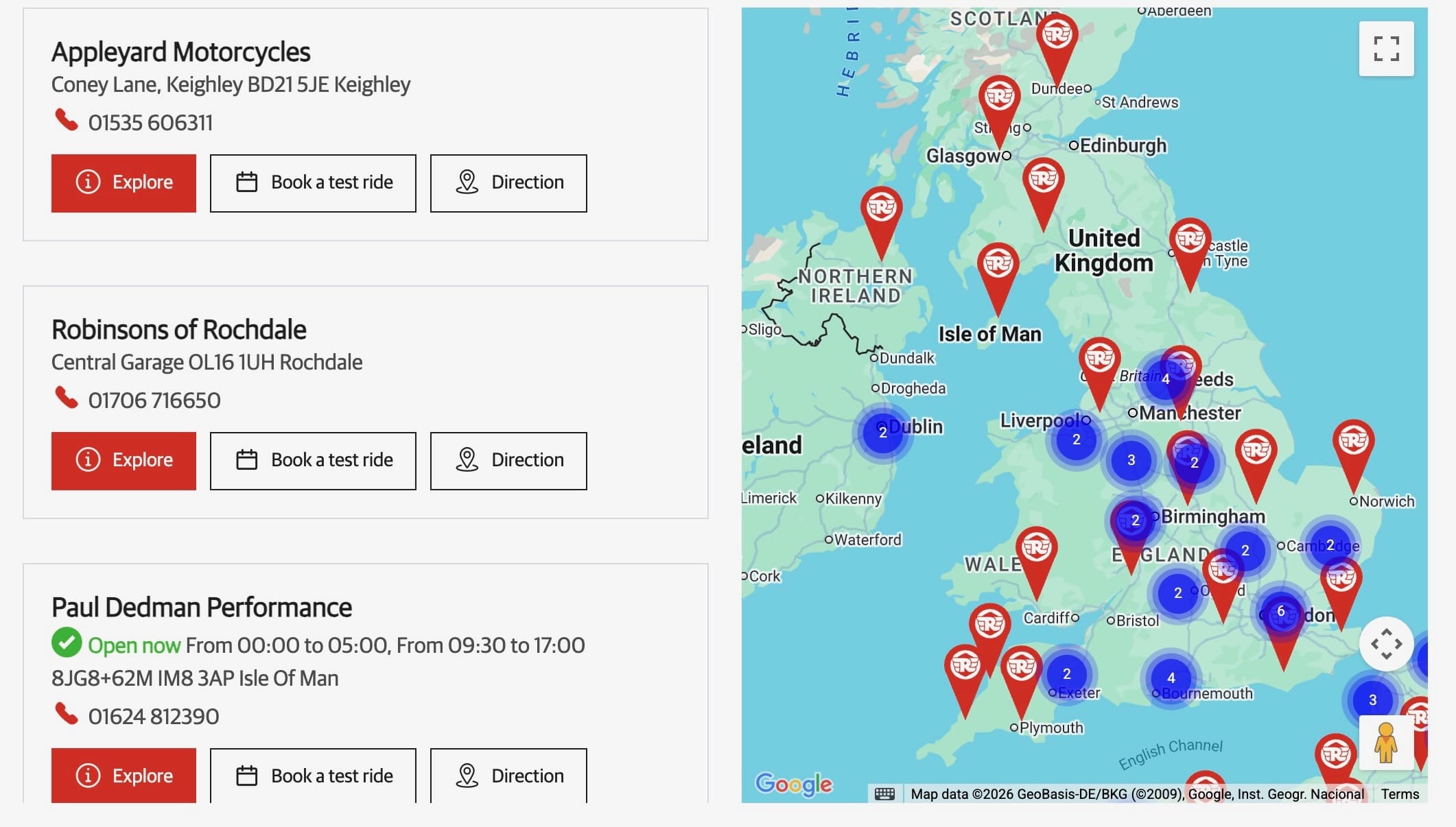Click the phone icon beside 01535 606311

pyautogui.click(x=67, y=120)
